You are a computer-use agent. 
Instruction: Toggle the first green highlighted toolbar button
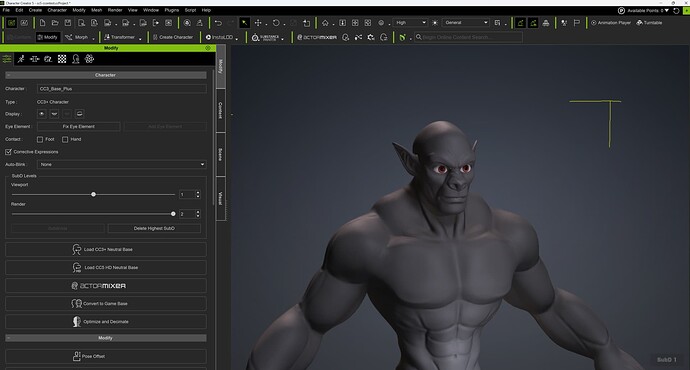click(x=520, y=22)
